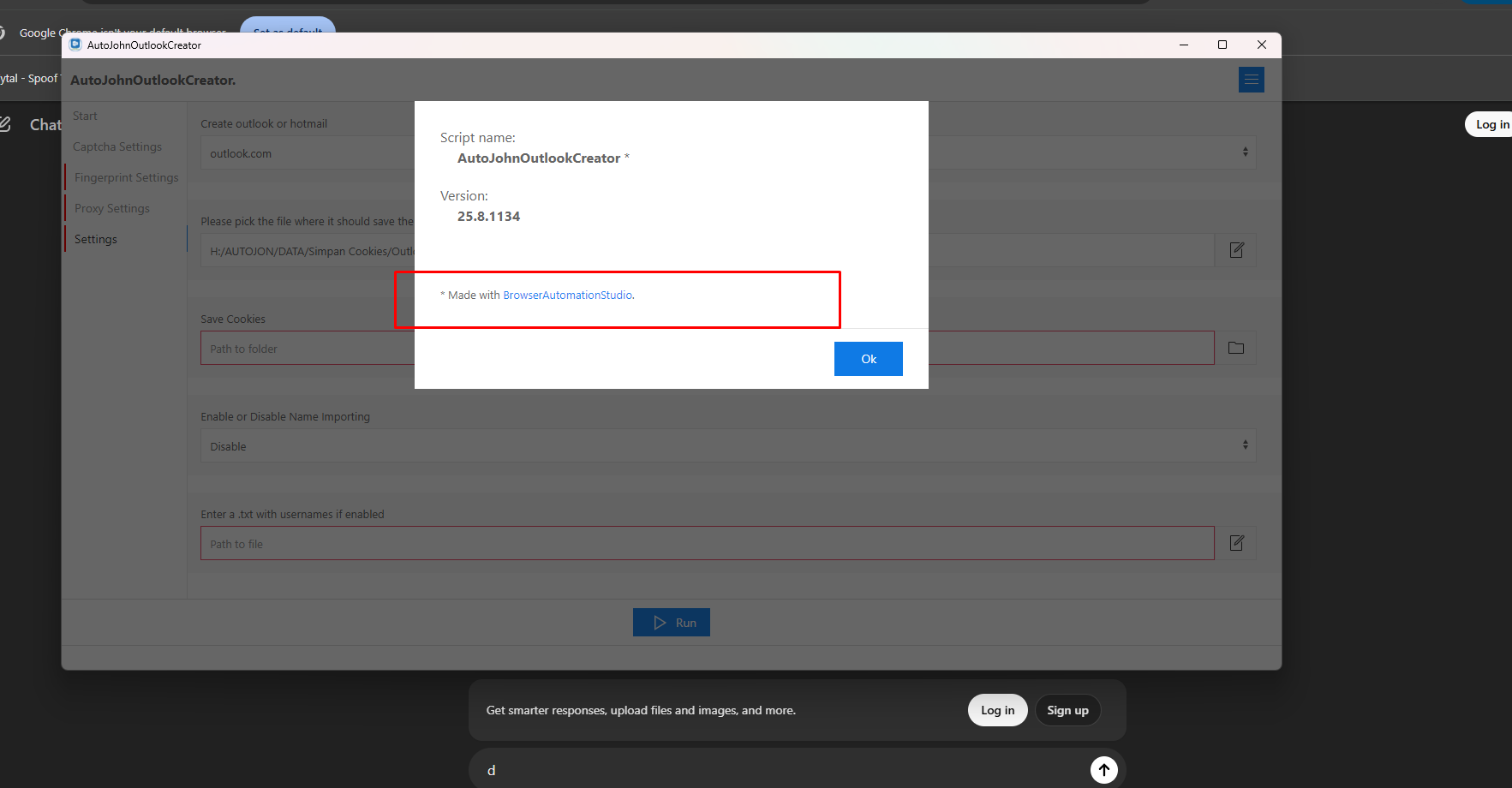Click the edit icon beside the usernames file path

click(x=1236, y=542)
